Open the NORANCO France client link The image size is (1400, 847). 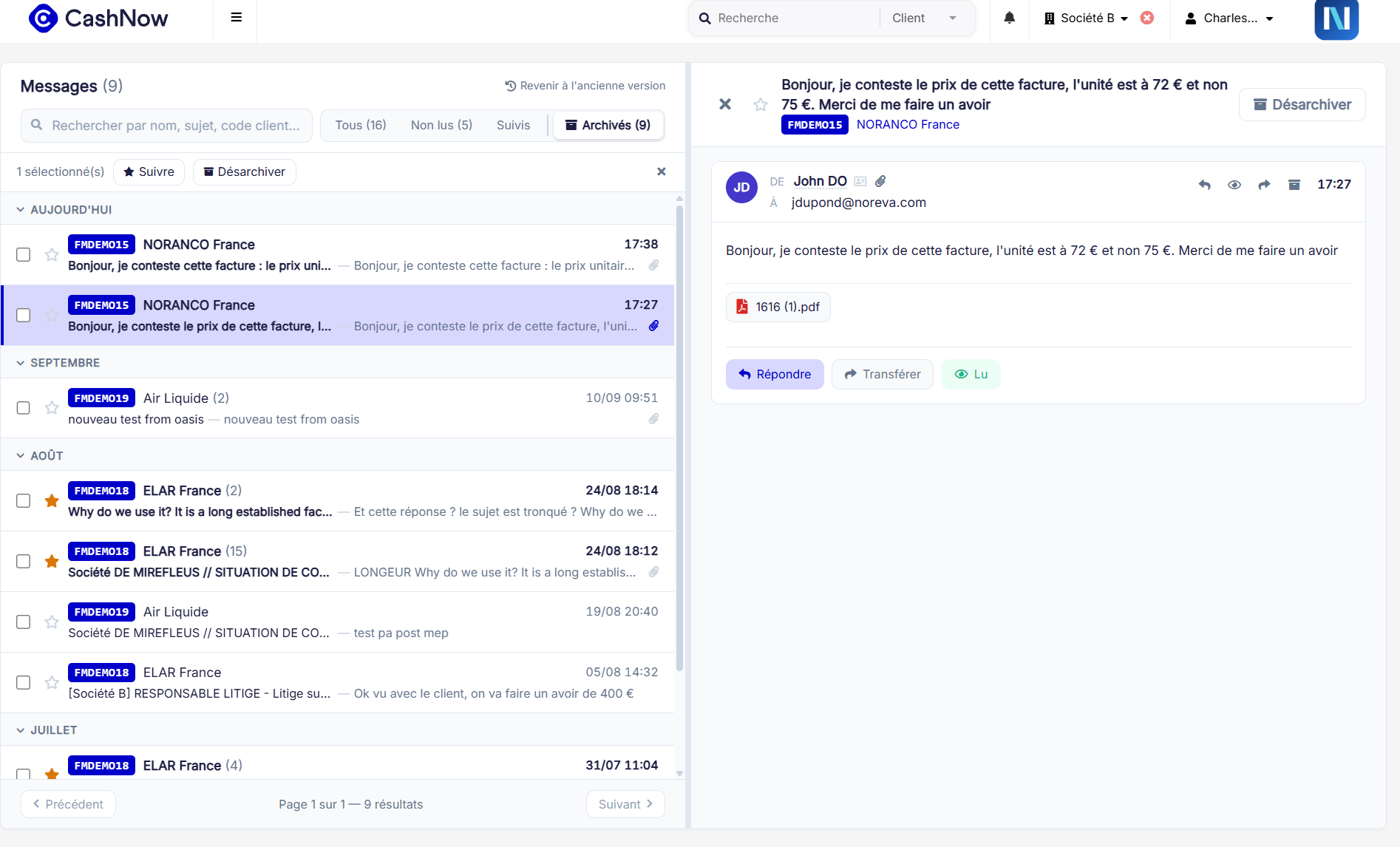pyautogui.click(x=908, y=124)
